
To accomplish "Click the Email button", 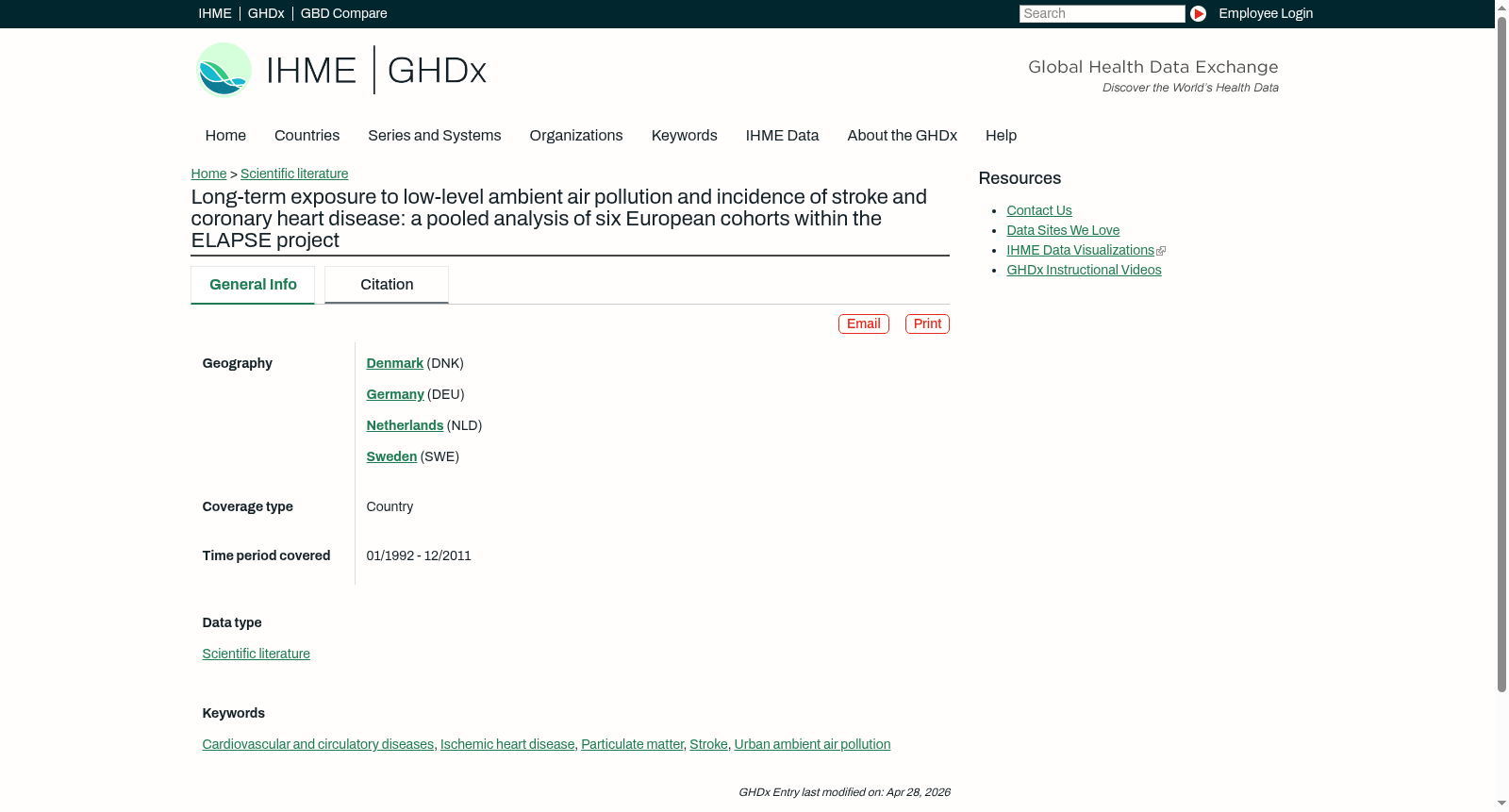I will tap(864, 324).
